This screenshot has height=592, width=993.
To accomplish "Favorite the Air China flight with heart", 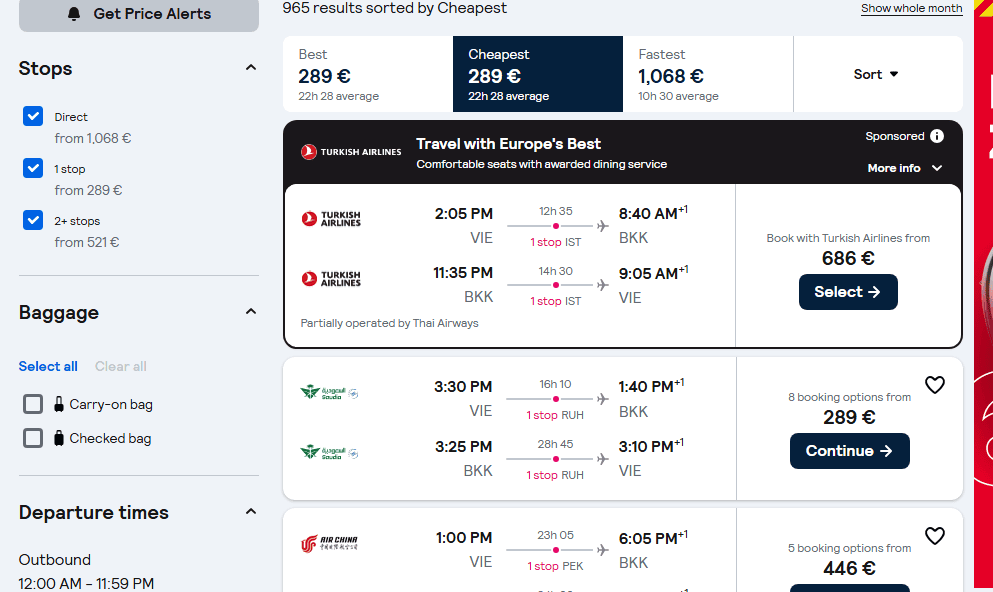I will 934,536.
